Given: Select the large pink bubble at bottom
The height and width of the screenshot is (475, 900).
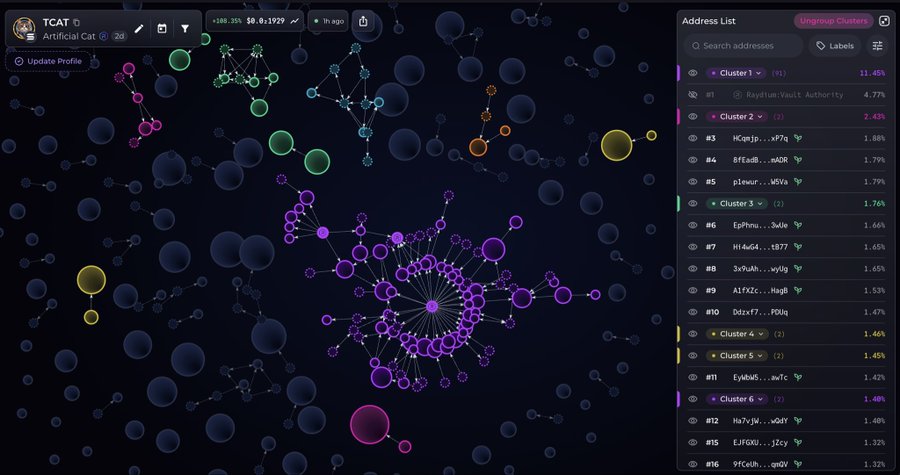Looking at the screenshot, I should point(370,425).
